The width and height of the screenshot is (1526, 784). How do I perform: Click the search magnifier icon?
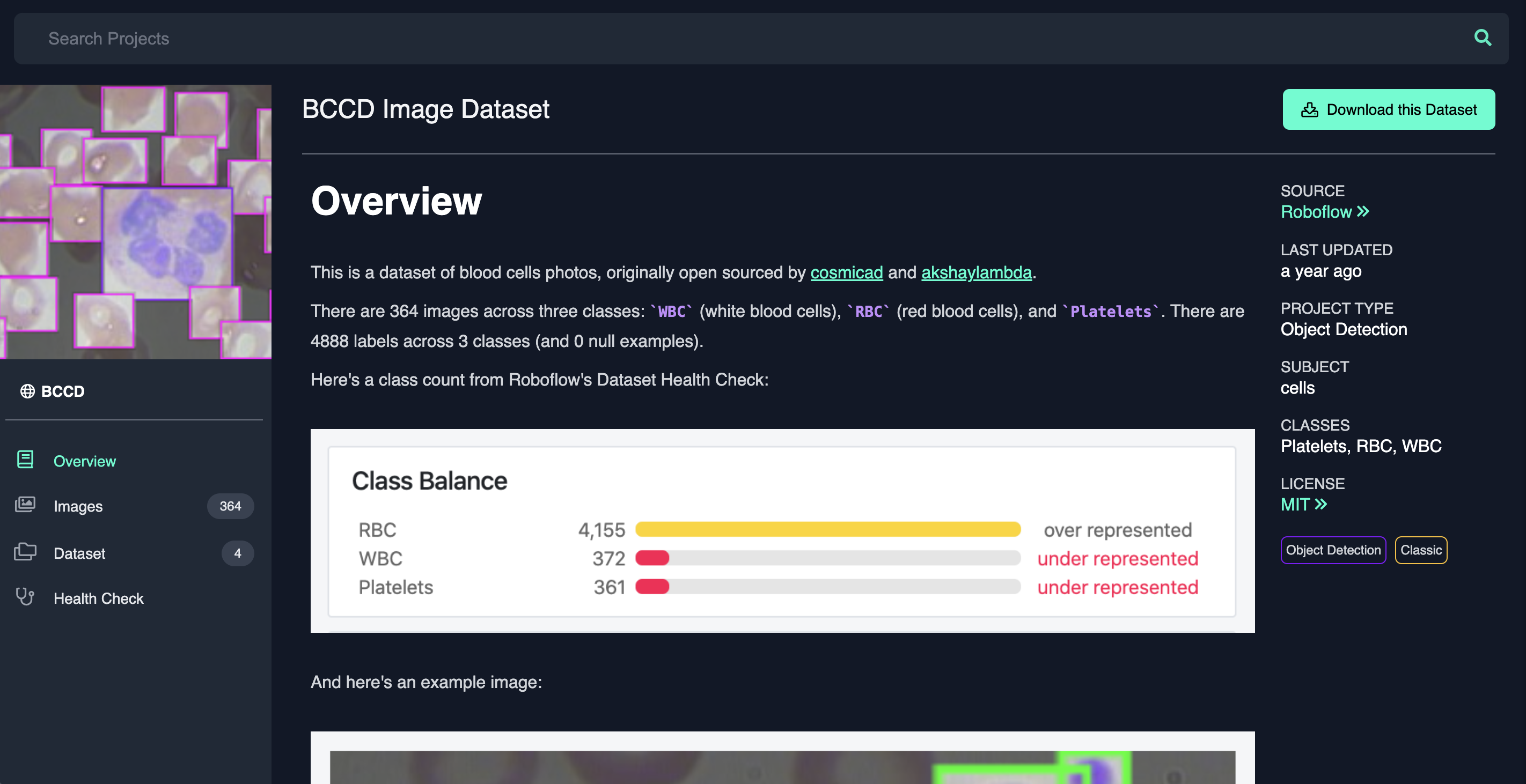1483,38
